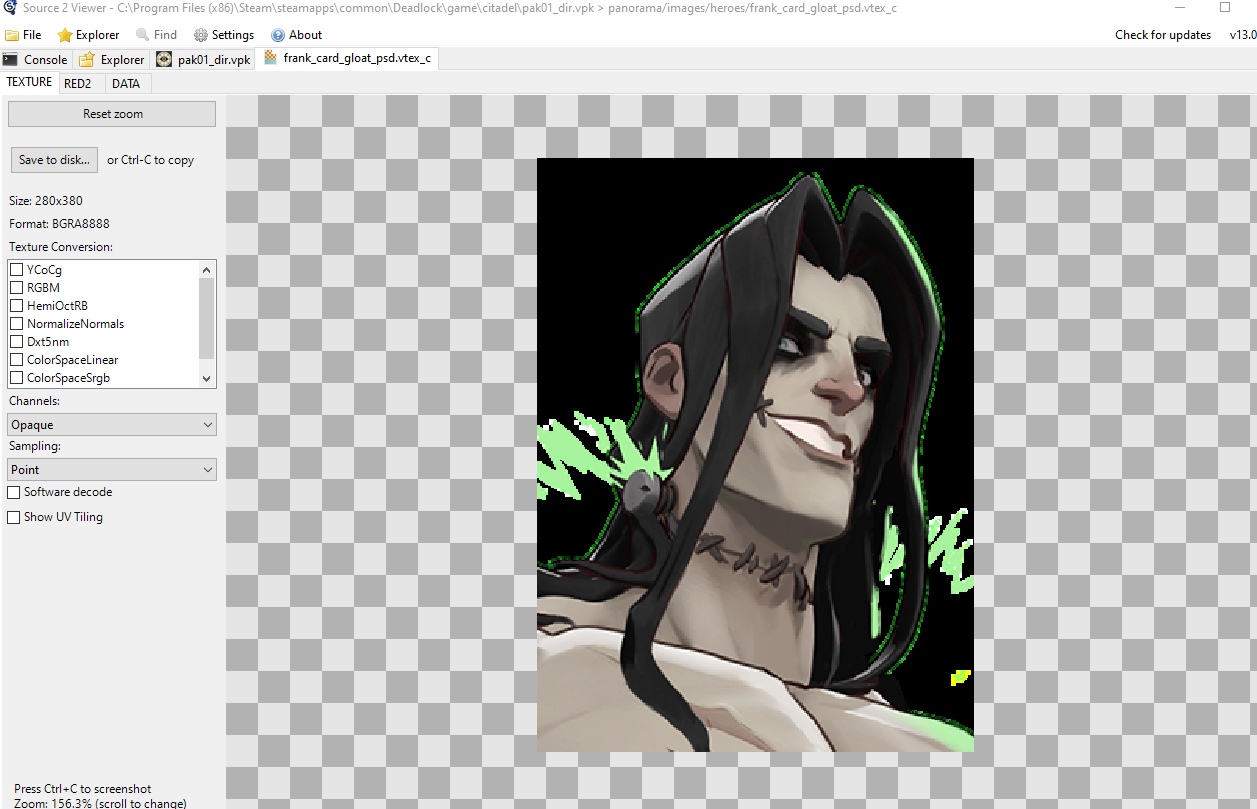
Task: Click the Texture Conversion list scrollbar thumb
Action: tap(207, 318)
